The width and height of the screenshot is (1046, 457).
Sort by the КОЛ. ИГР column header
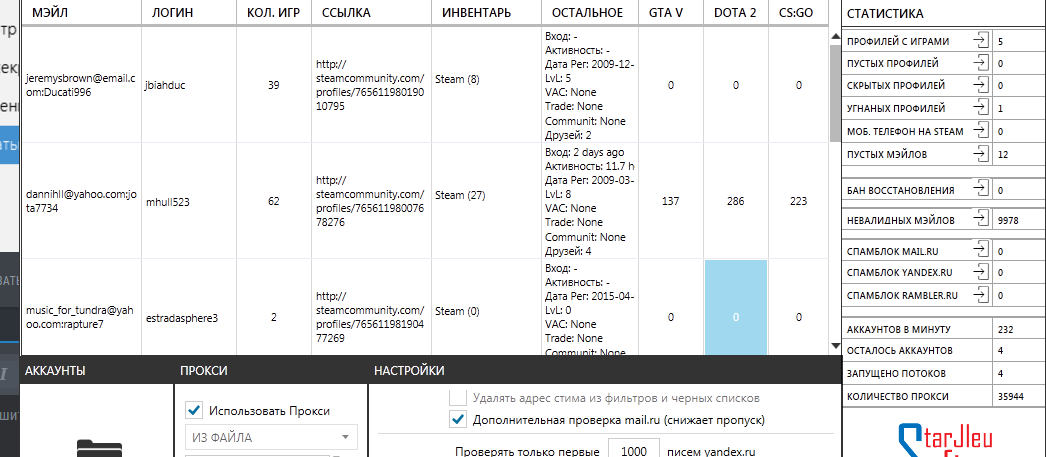(274, 13)
